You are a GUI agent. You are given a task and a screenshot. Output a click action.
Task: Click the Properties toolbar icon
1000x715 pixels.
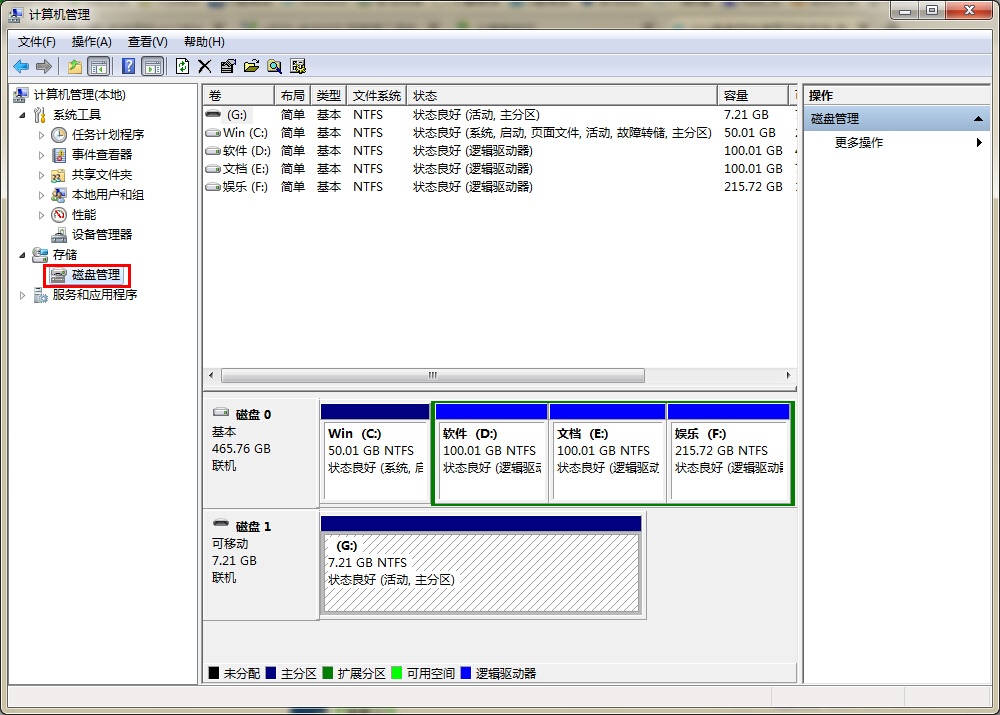click(226, 66)
